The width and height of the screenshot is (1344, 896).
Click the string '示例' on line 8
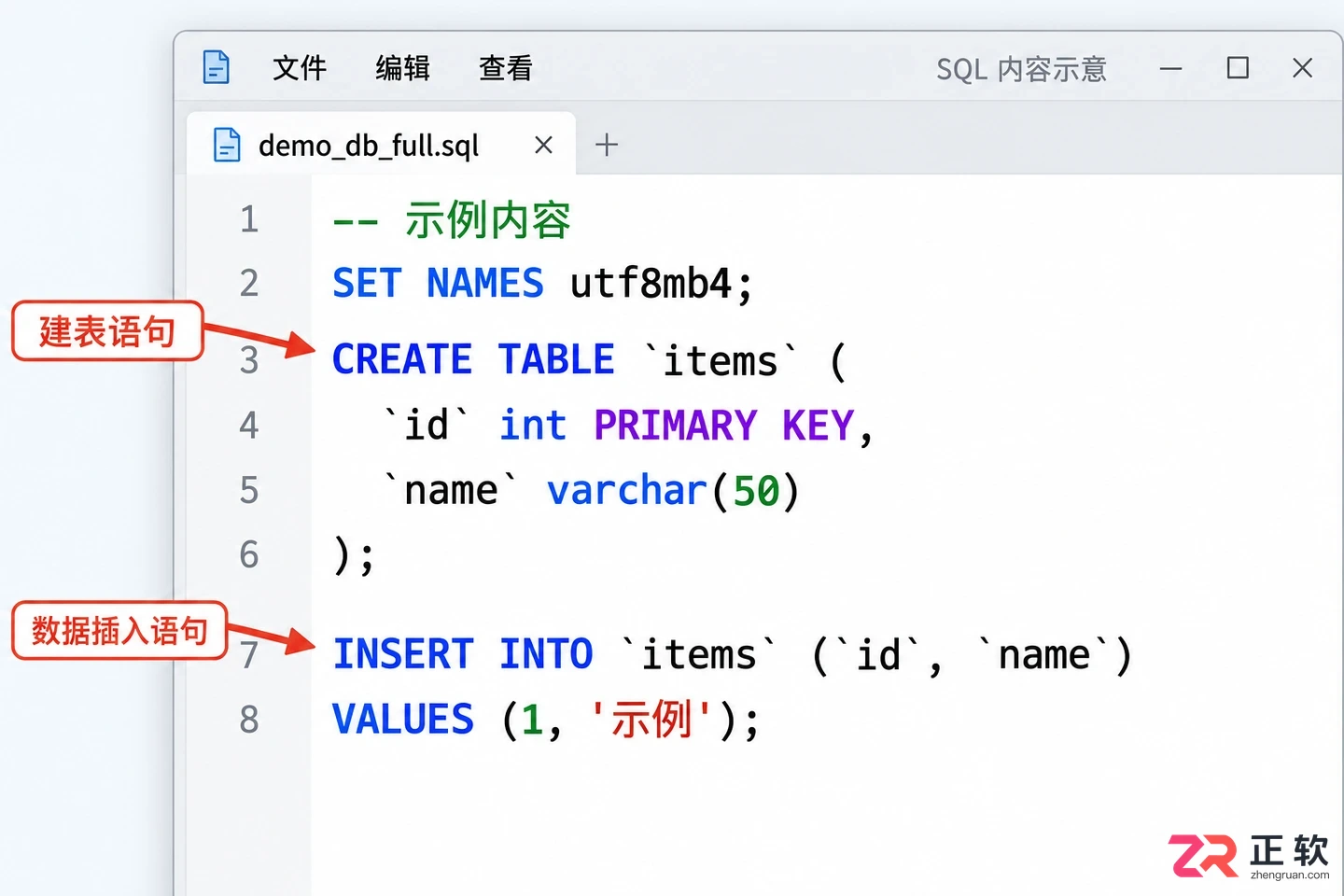[x=651, y=720]
